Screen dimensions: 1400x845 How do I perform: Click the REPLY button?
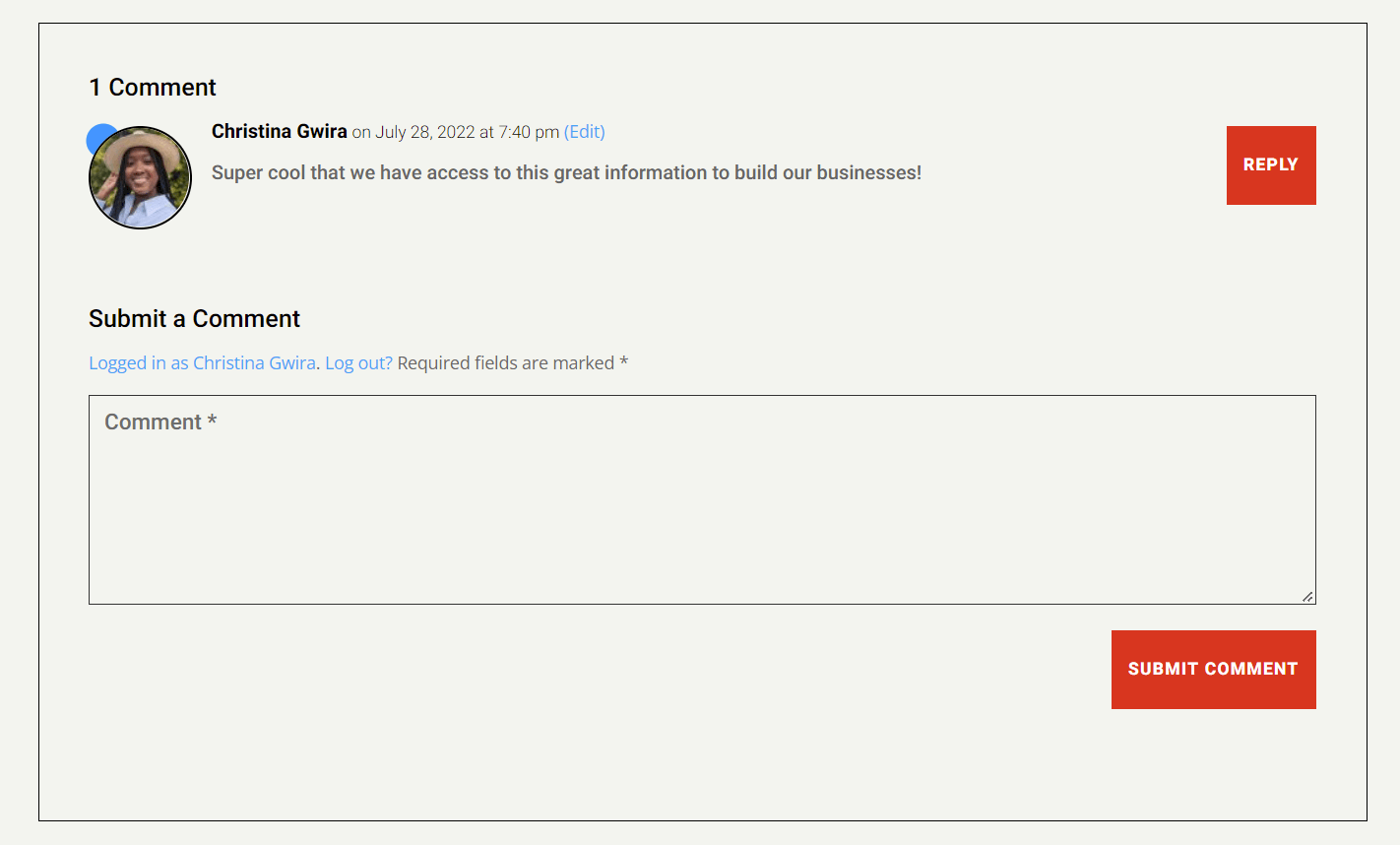1270,164
